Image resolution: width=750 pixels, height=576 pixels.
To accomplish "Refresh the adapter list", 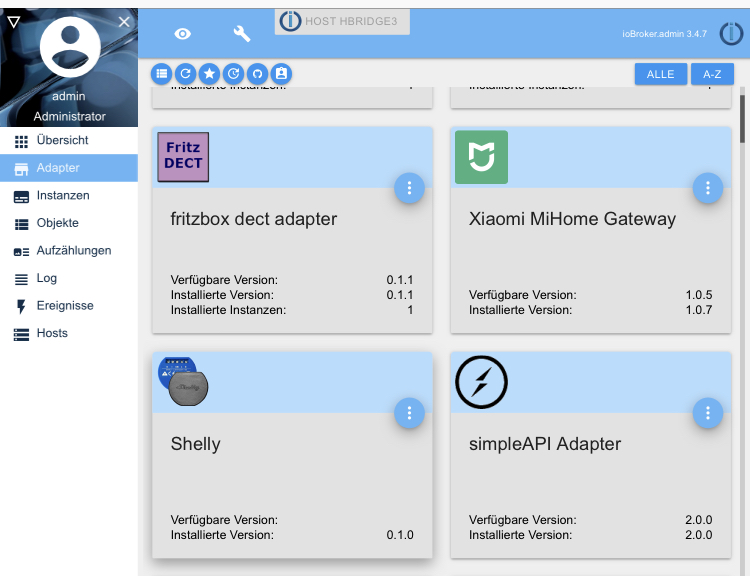I will 185,73.
